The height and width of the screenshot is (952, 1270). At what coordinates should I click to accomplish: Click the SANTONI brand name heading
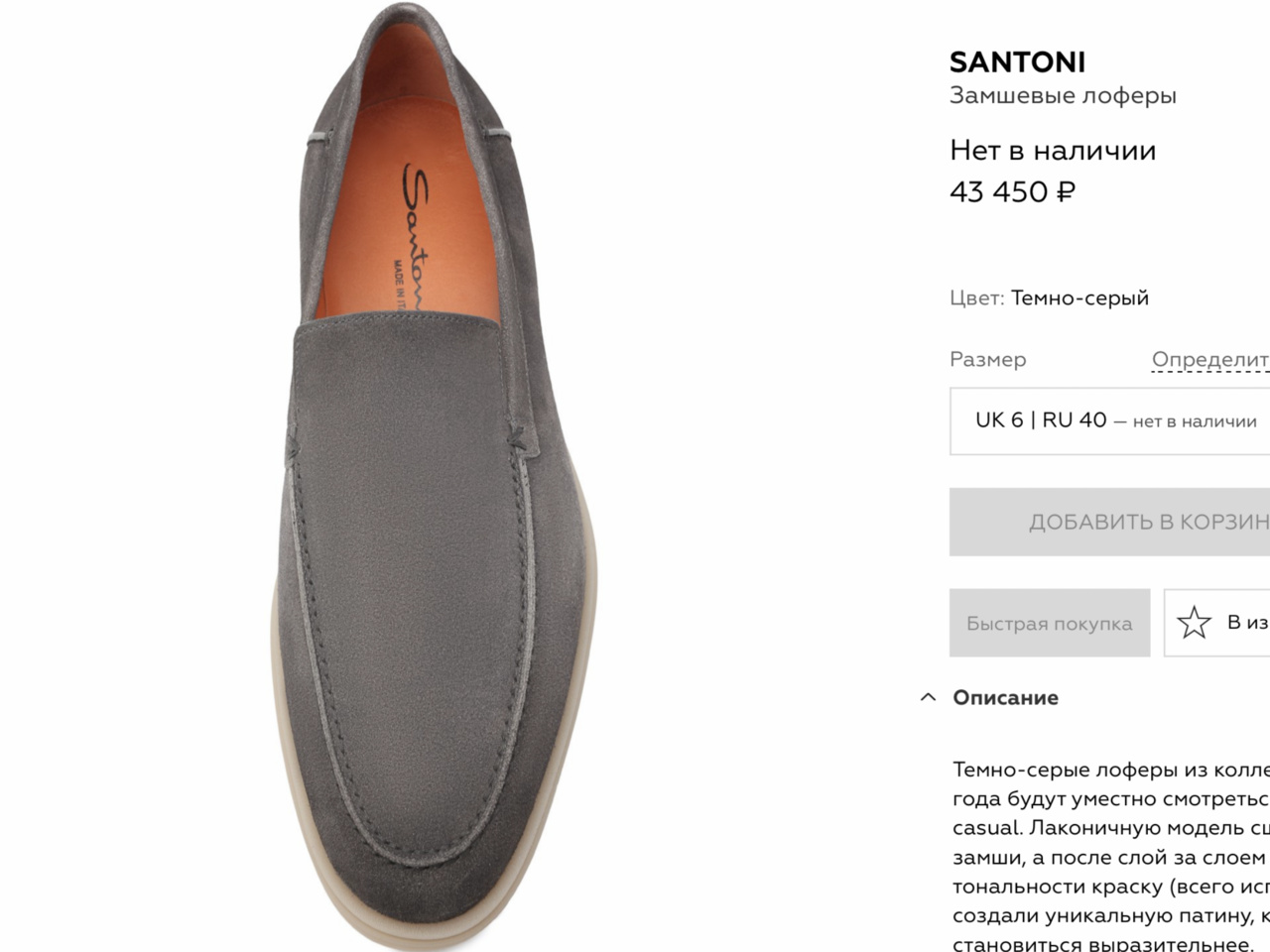click(x=1017, y=62)
